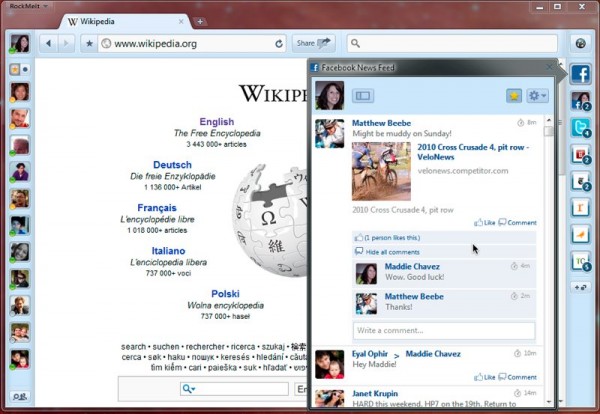Toggle favorites filter star in left friends sidebar
The width and height of the screenshot is (600, 414).
pos(15,70)
